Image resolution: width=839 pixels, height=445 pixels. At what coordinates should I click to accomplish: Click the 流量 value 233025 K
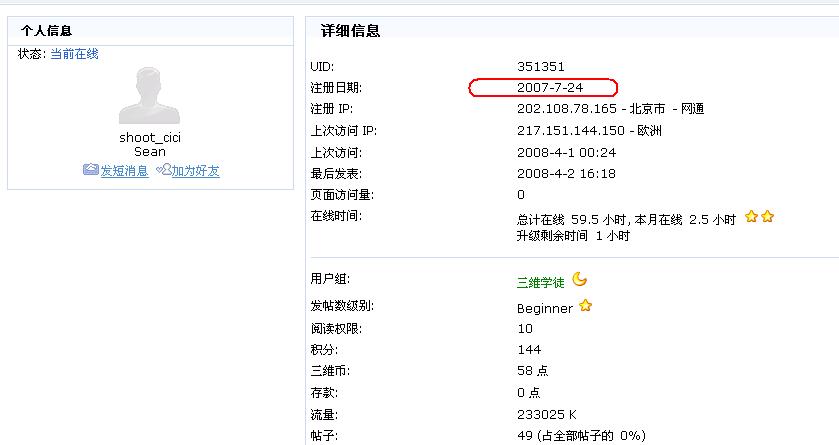(x=546, y=415)
